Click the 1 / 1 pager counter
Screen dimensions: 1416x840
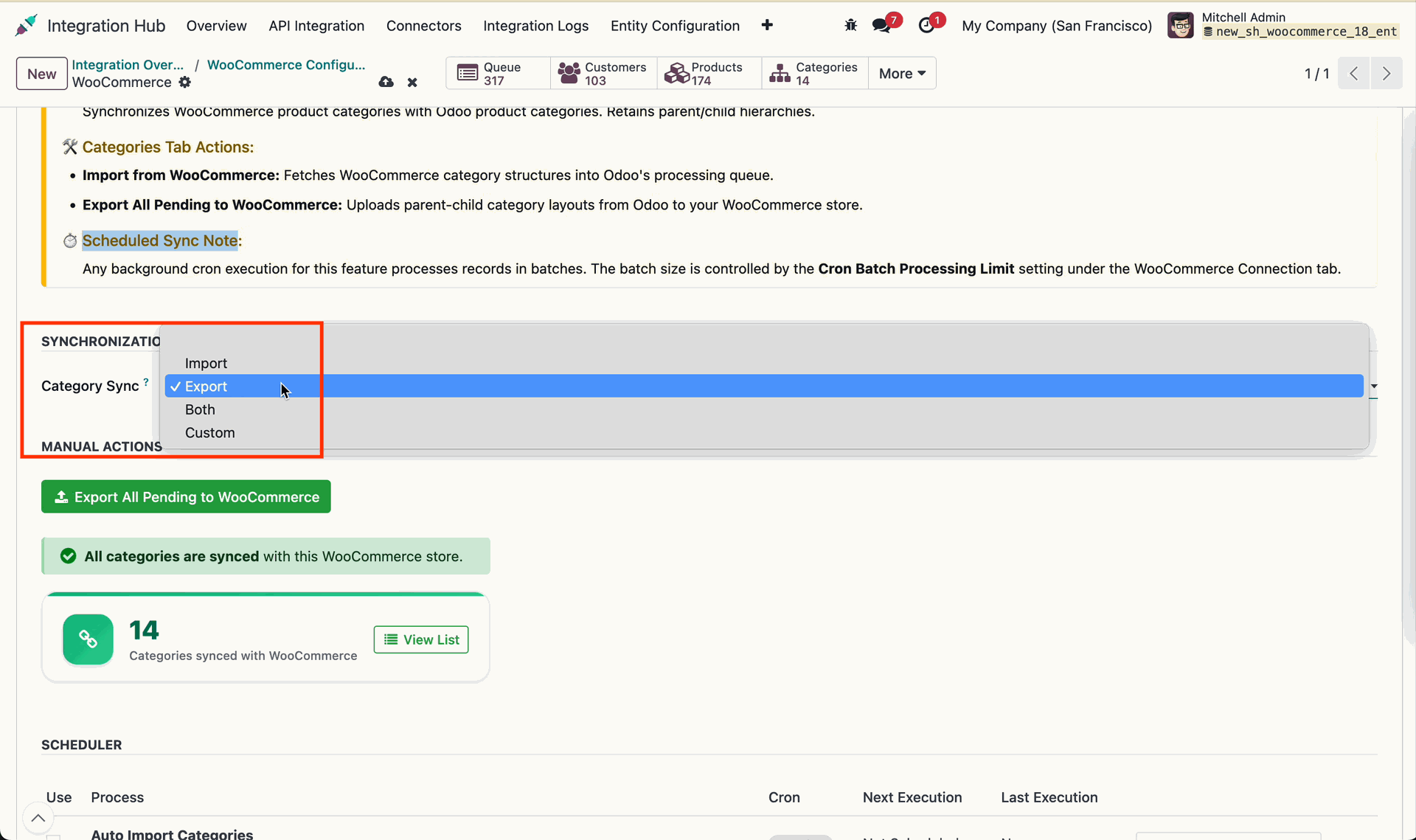(1316, 73)
